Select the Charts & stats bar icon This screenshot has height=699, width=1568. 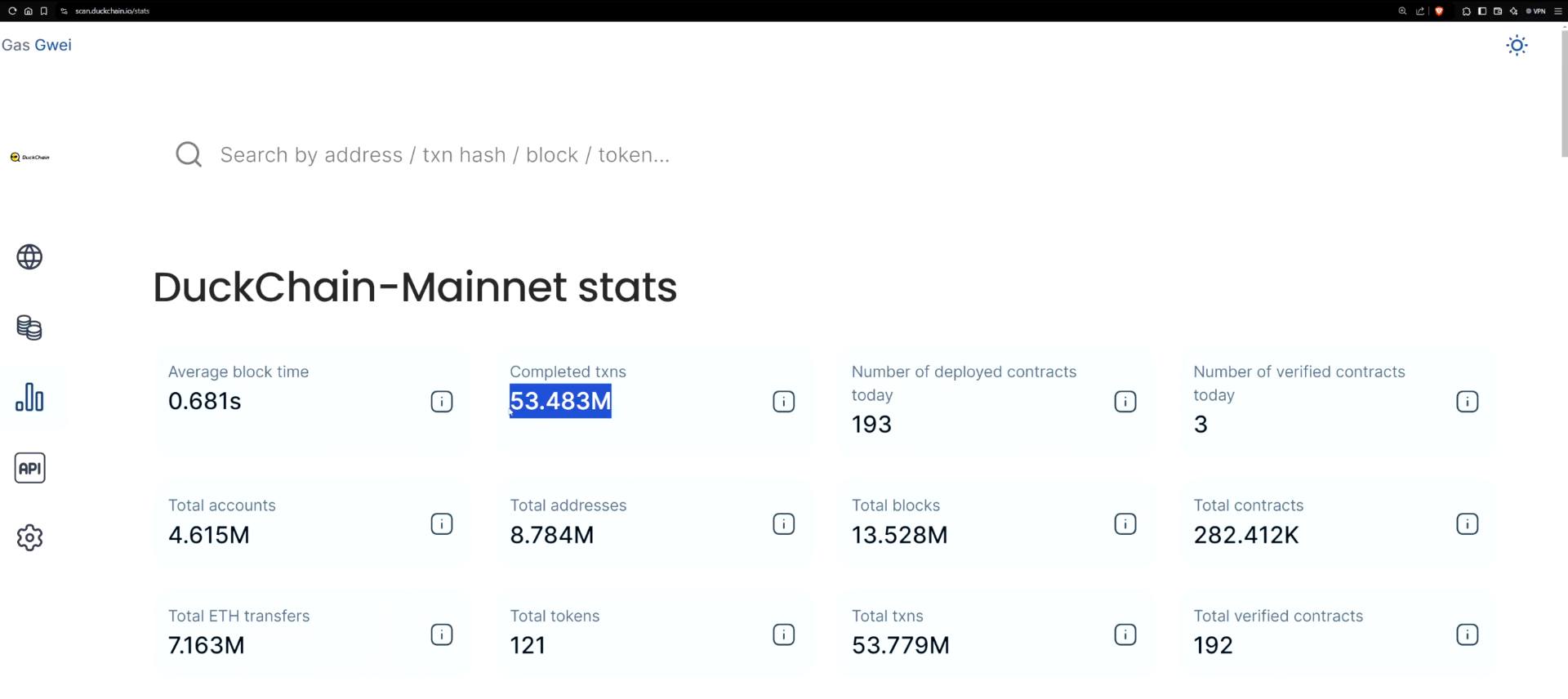click(29, 398)
